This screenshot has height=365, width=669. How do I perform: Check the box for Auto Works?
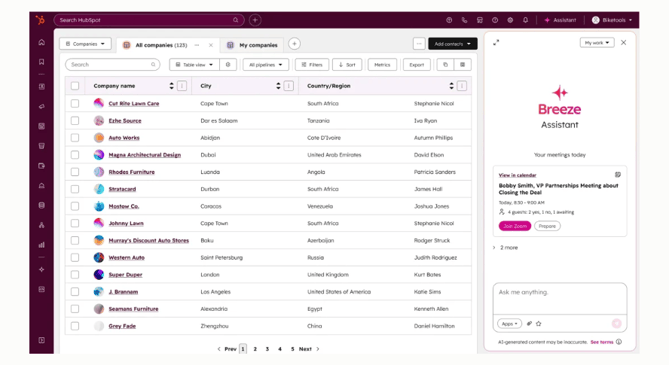(75, 138)
